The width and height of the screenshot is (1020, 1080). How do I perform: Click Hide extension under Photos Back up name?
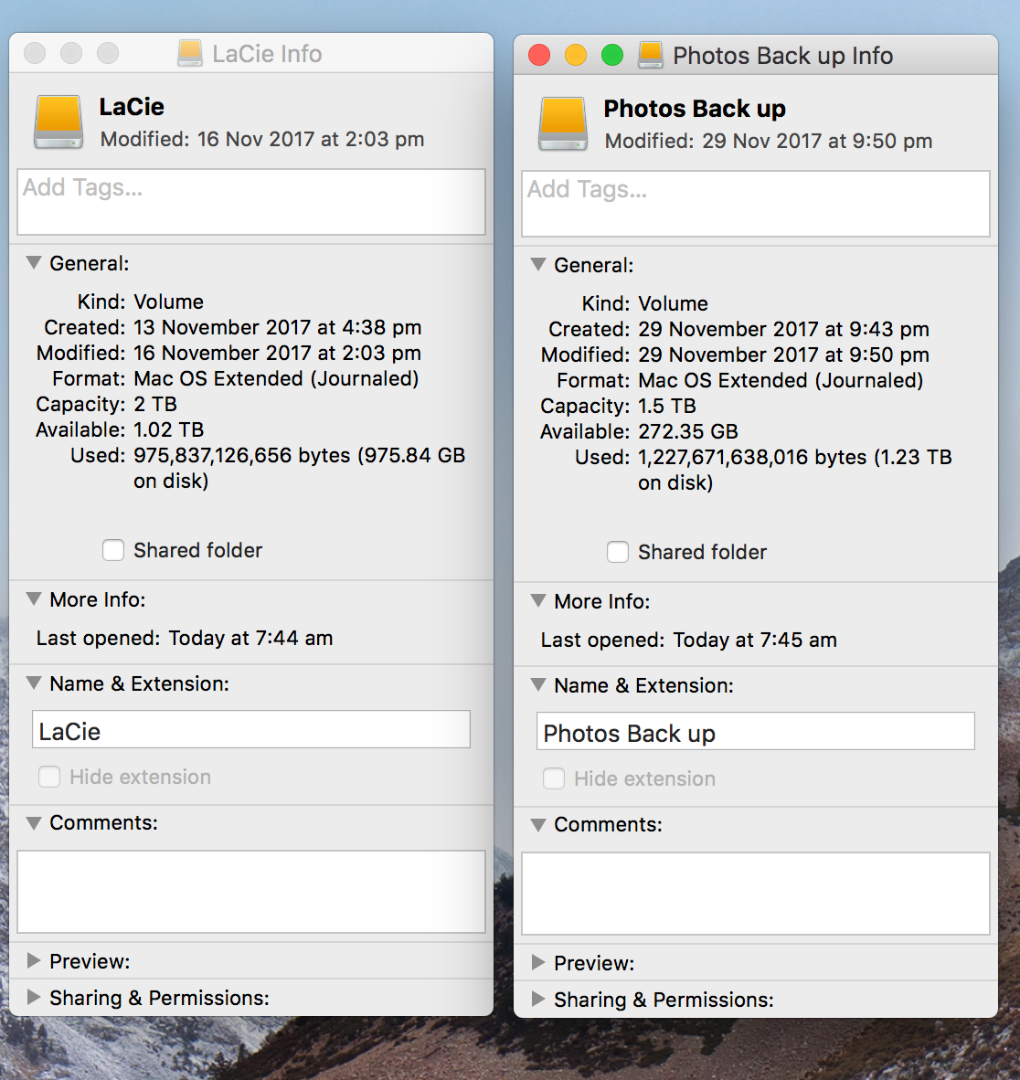(553, 779)
